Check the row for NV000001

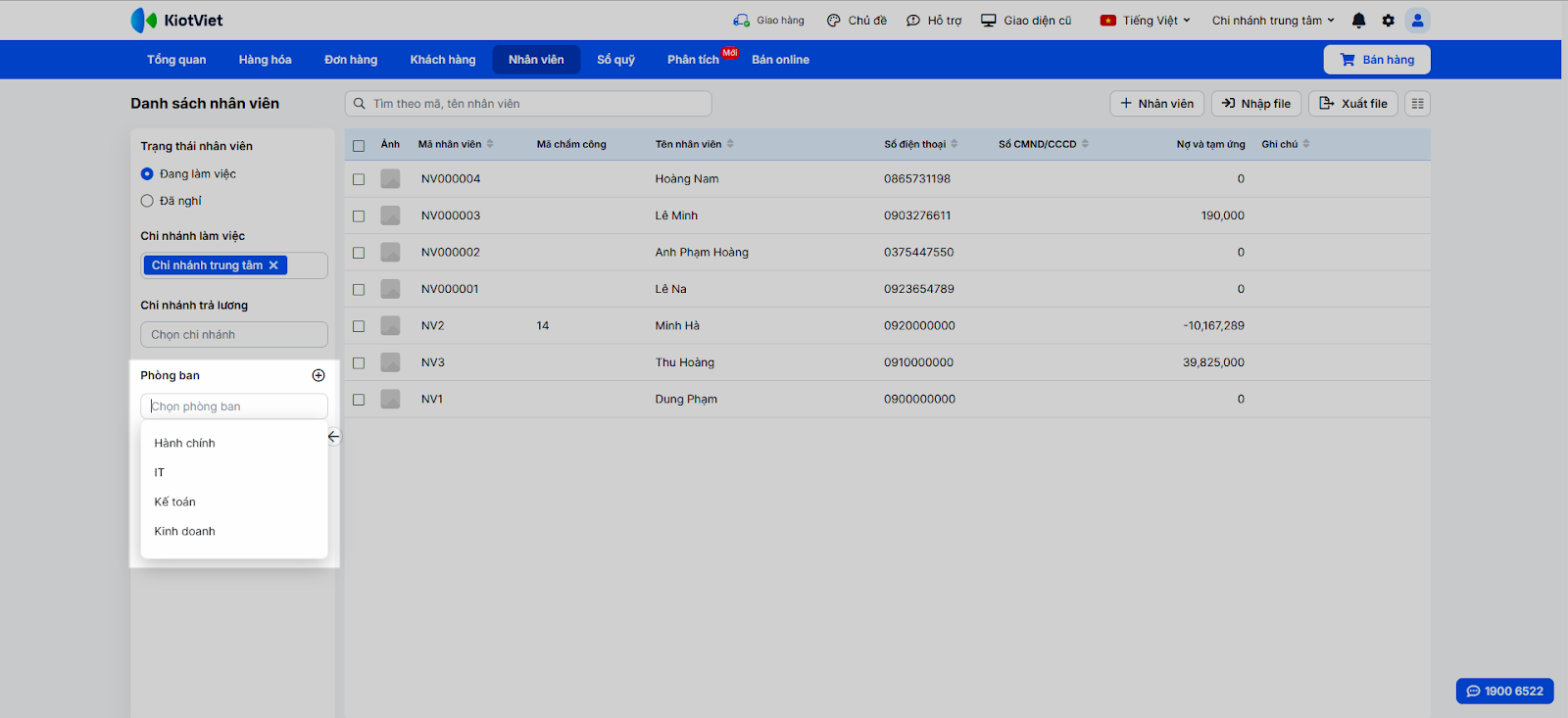[x=359, y=289]
